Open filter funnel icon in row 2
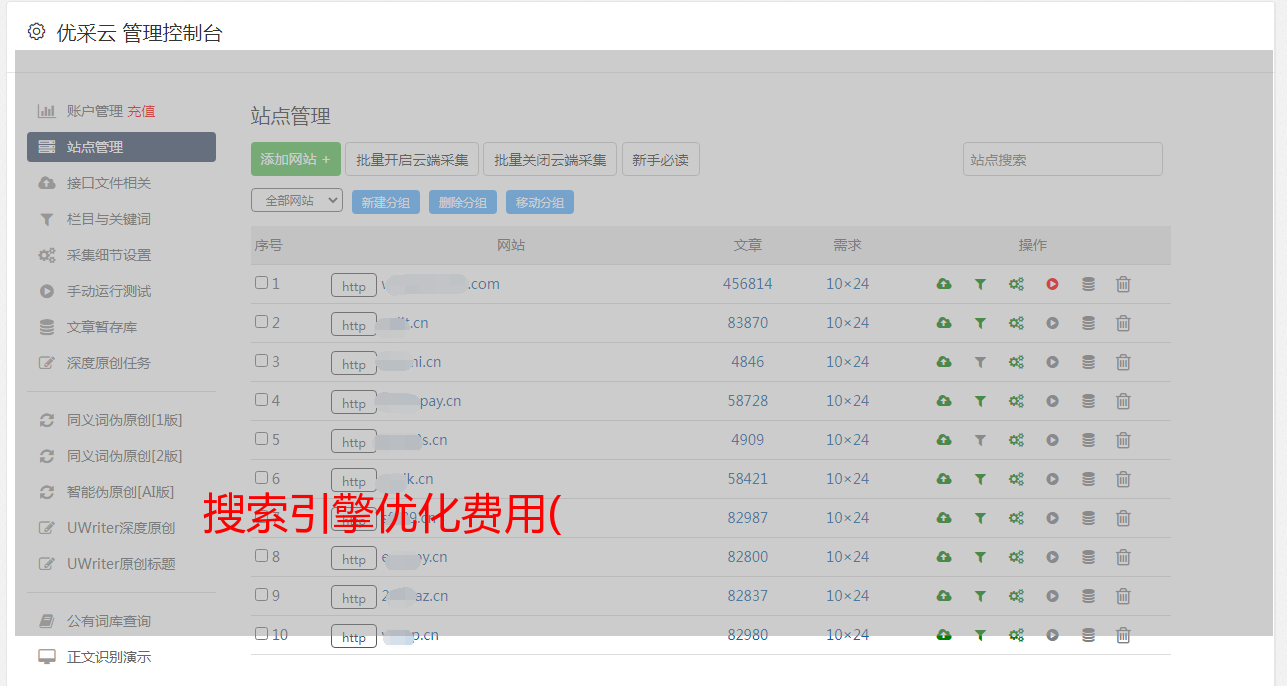 coord(980,323)
